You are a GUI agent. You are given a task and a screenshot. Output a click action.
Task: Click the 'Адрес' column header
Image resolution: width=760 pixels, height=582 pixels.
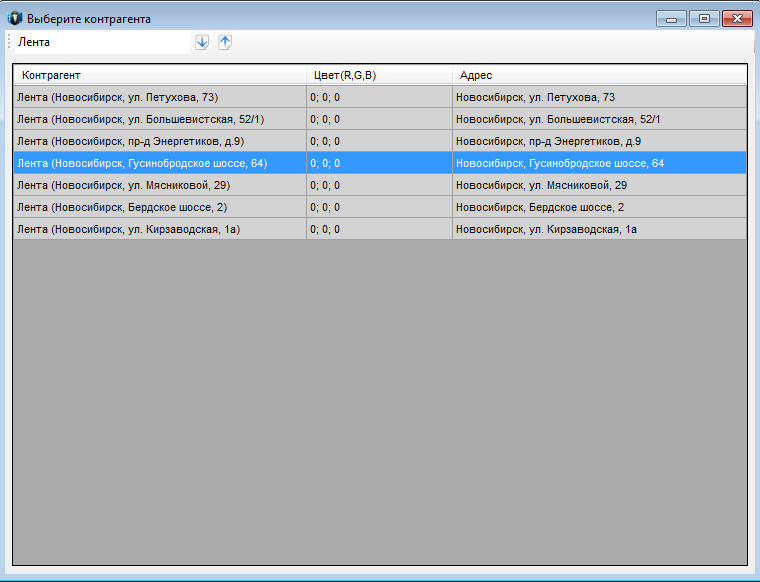[x=600, y=75]
